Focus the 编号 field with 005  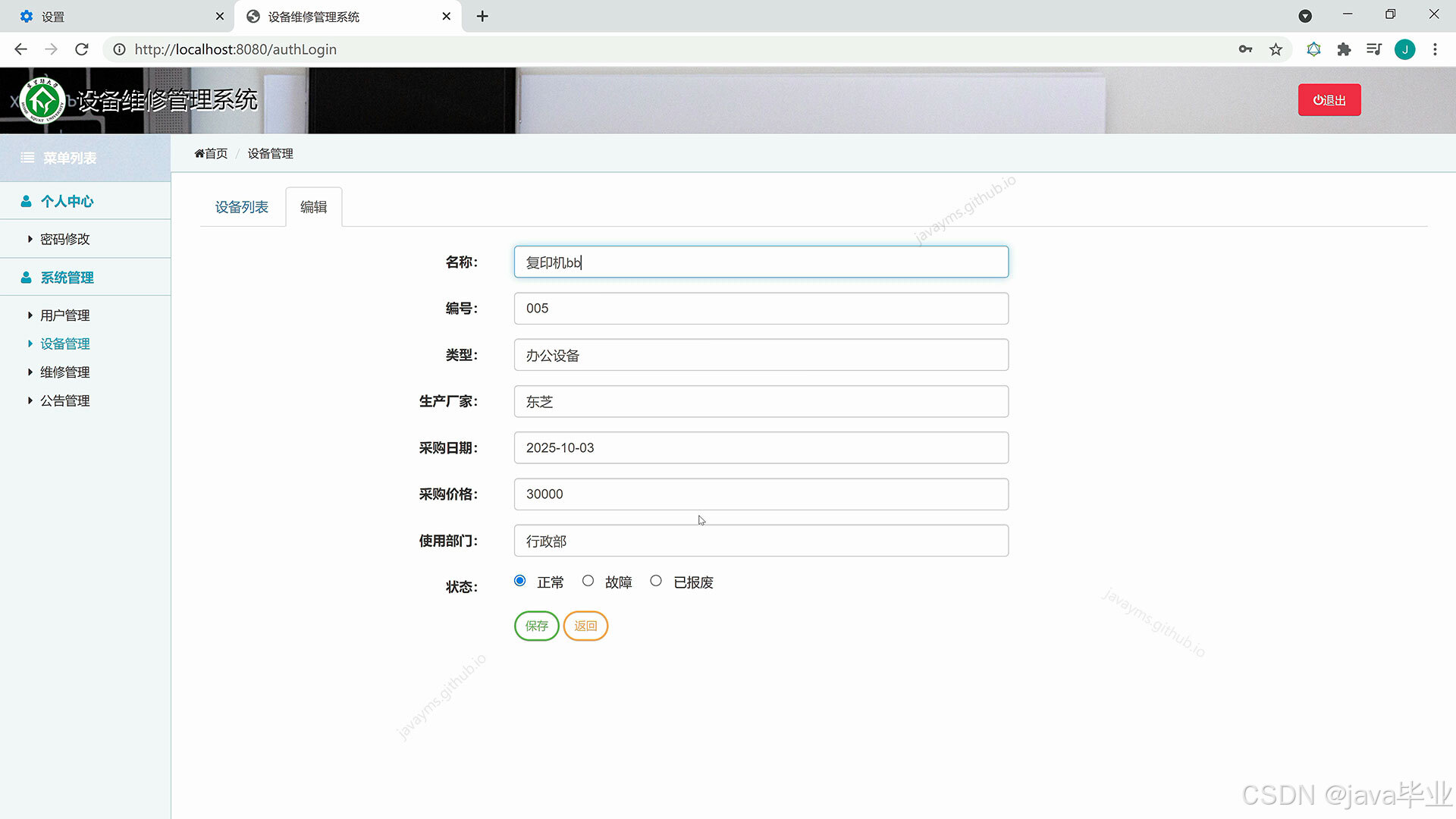pyautogui.click(x=761, y=309)
